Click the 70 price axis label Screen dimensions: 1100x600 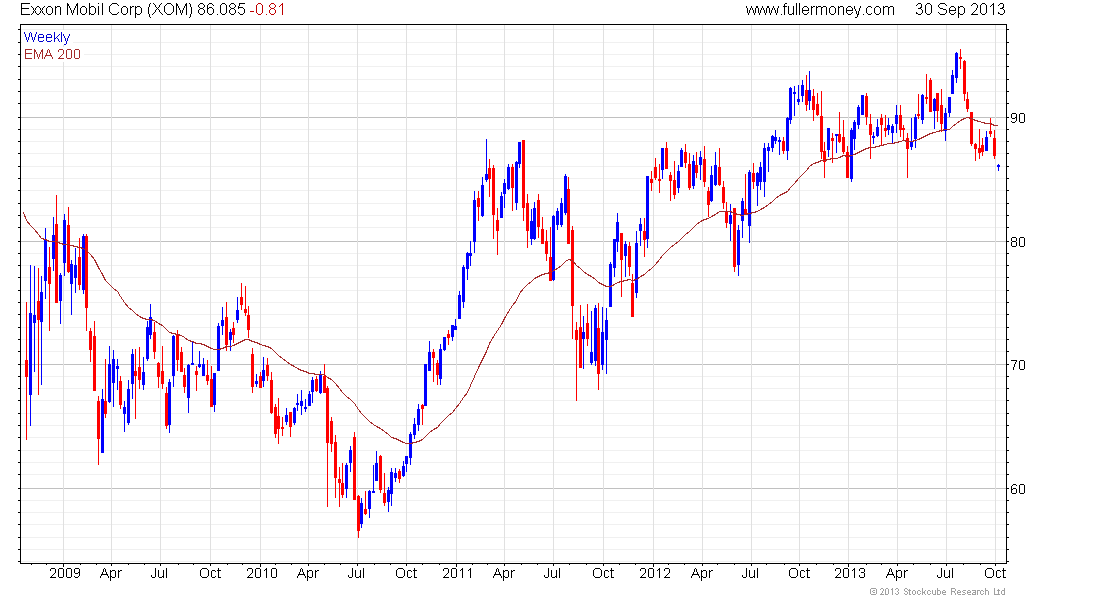pos(1017,365)
